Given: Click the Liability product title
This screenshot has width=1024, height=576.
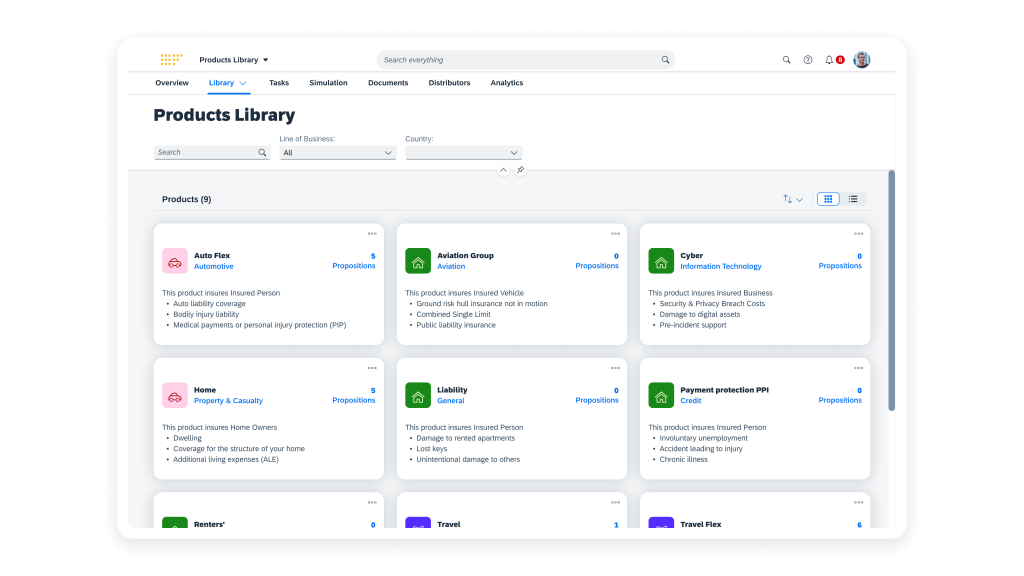Looking at the screenshot, I should [453, 391].
